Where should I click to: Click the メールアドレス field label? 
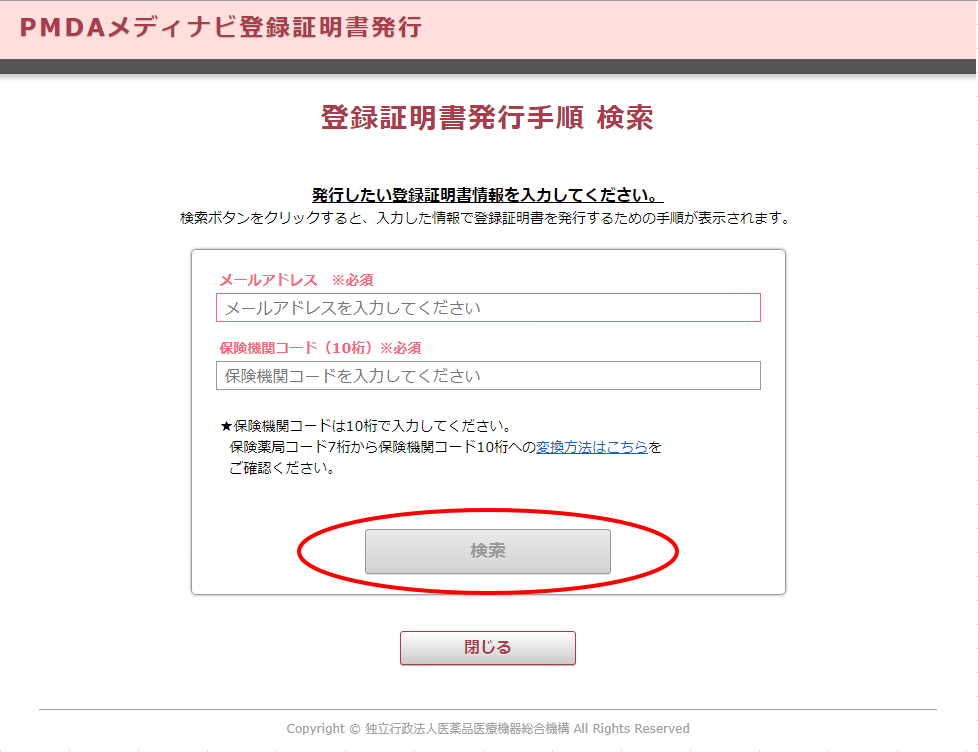click(x=270, y=280)
